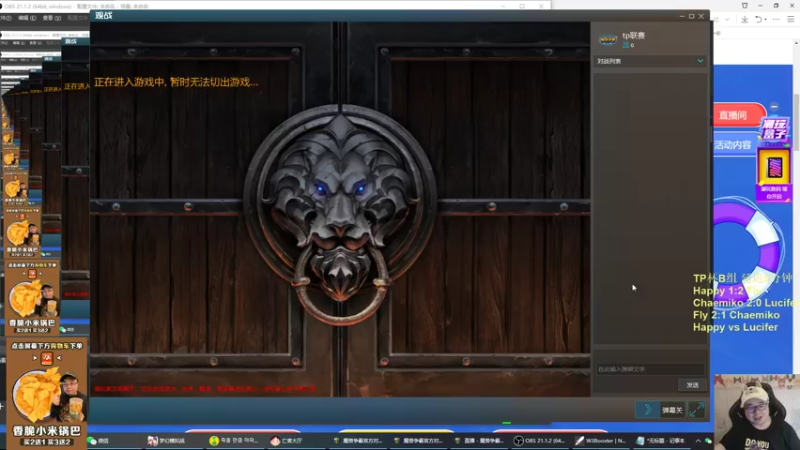Click the 'Happy vs Lucifer' match line
Image resolution: width=800 pixels, height=450 pixels.
tap(735, 328)
